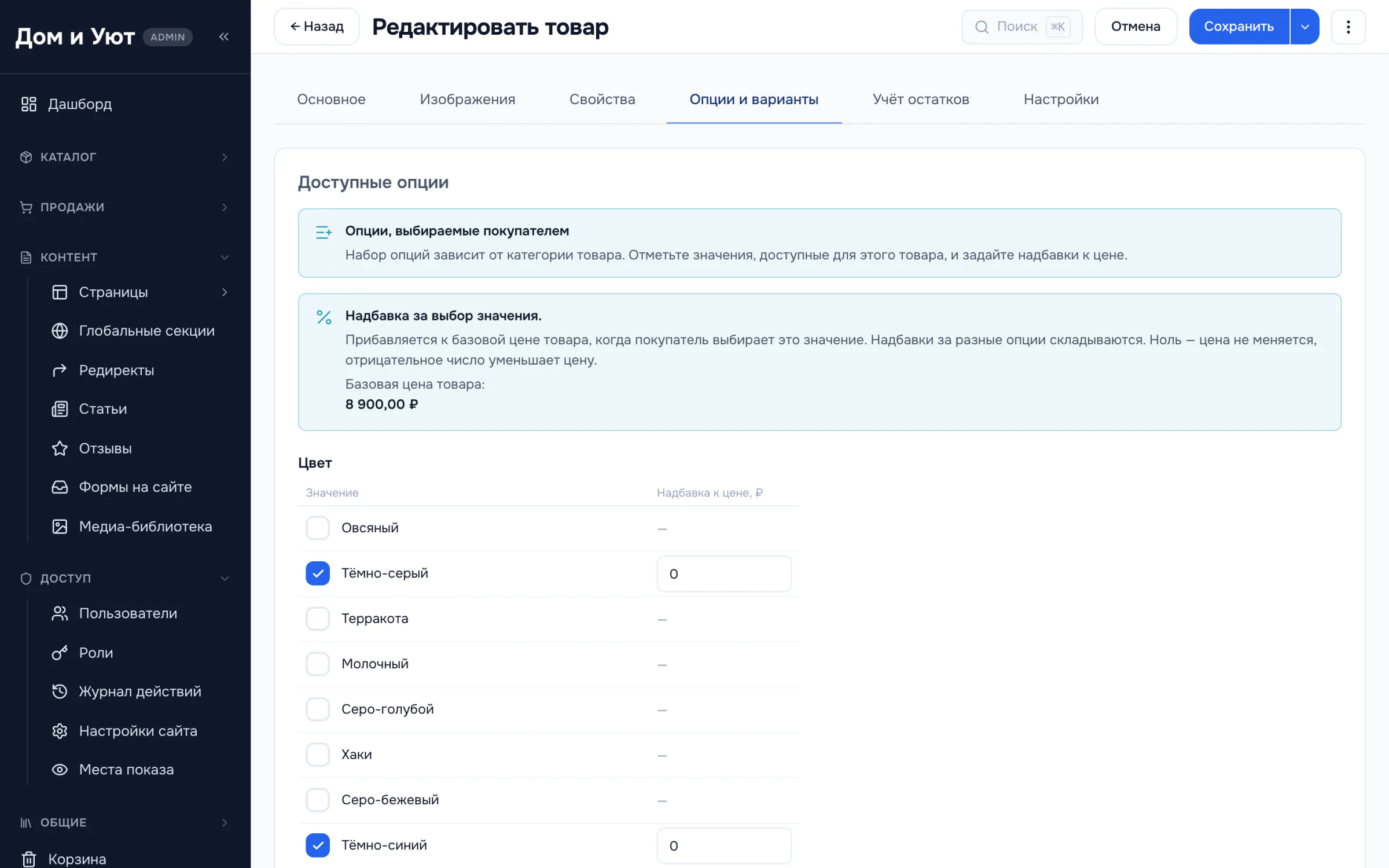This screenshot has width=1389, height=868.
Task: Switch to the Основное tab
Action: [x=331, y=99]
